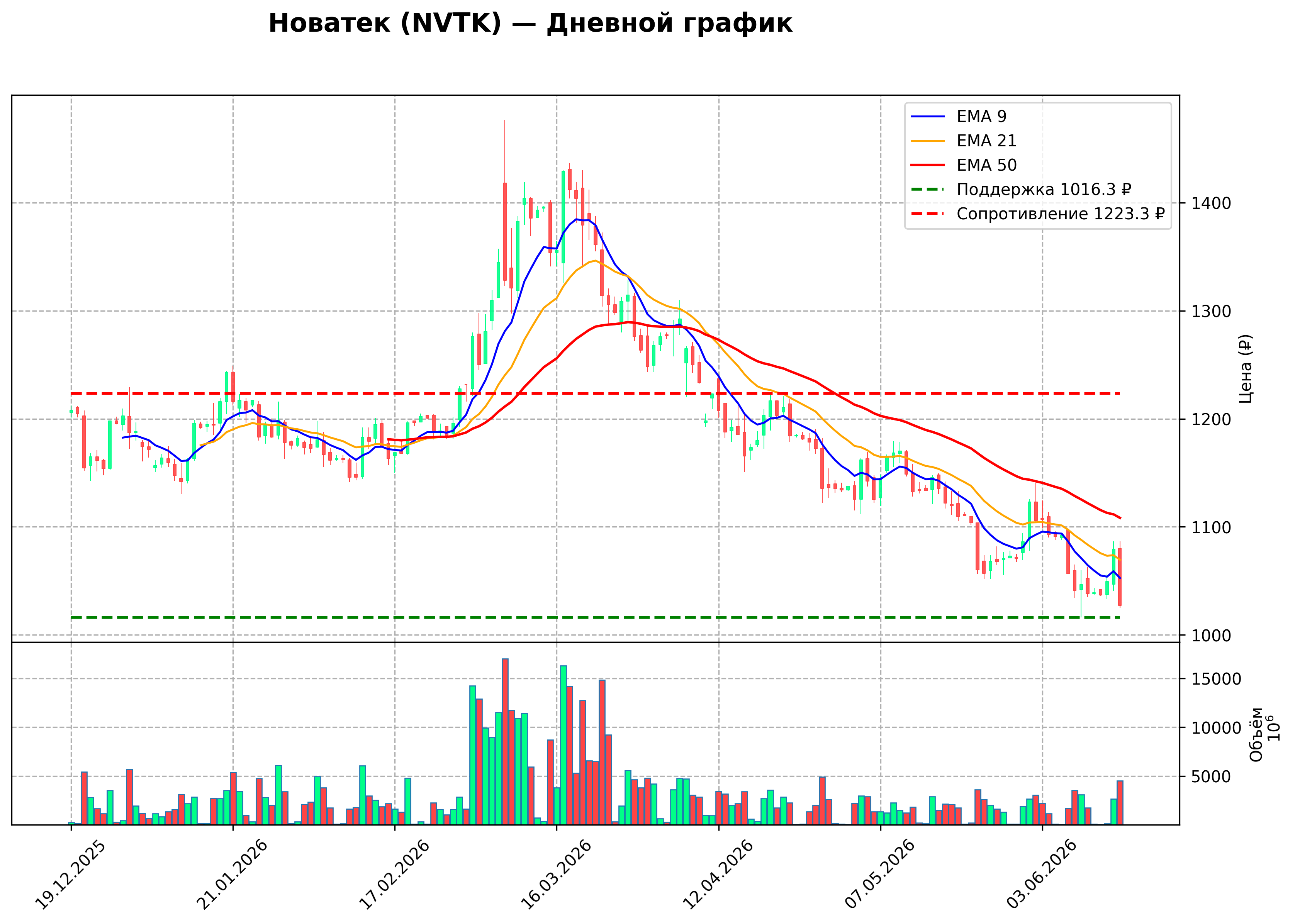Click the blue EMA 9 legend line sample
The height and width of the screenshot is (924, 1295).
pos(927,117)
